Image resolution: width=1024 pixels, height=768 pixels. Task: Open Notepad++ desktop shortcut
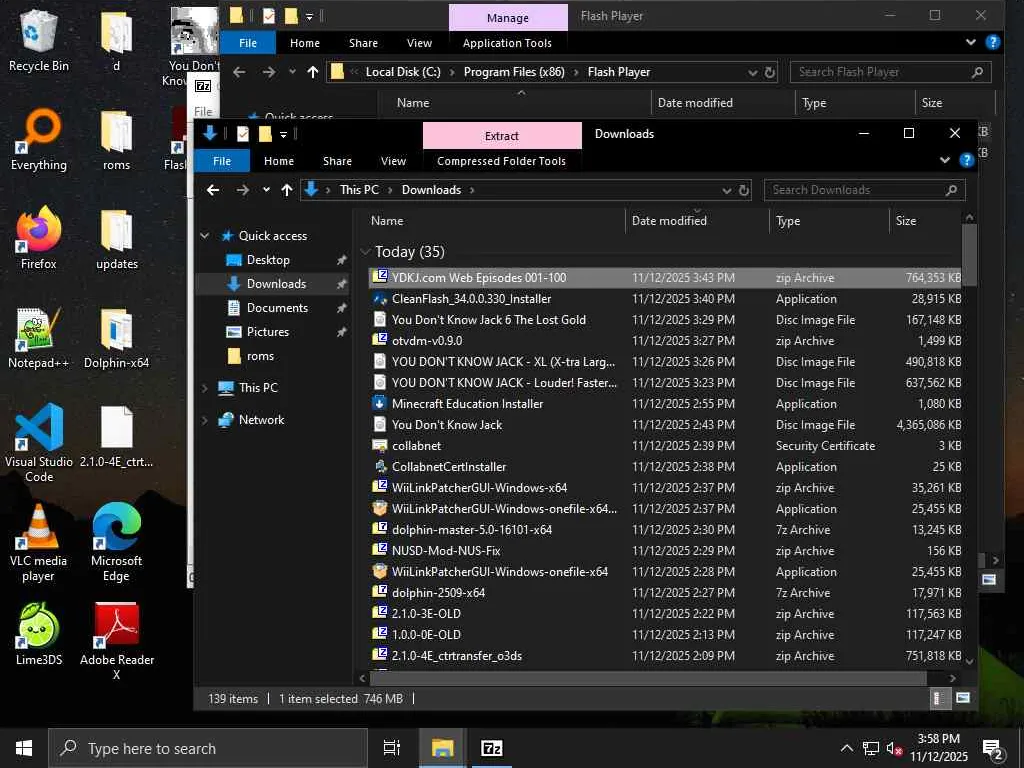[x=39, y=338]
